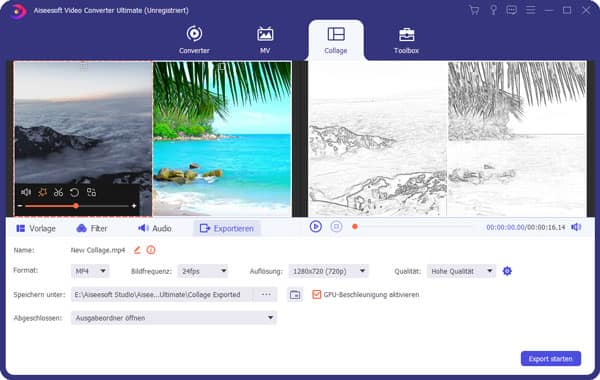Open the edit effects star icon on the clip
Image resolution: width=600 pixels, height=380 pixels.
click(x=42, y=192)
